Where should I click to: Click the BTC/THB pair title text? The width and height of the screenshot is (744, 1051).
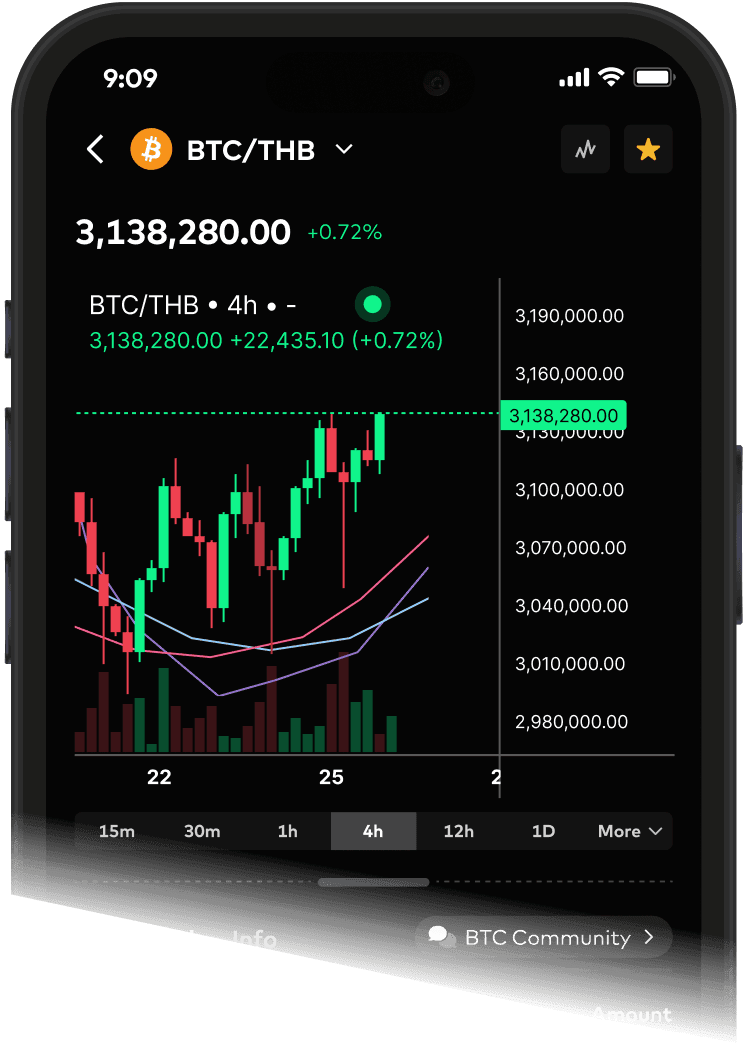[x=251, y=150]
